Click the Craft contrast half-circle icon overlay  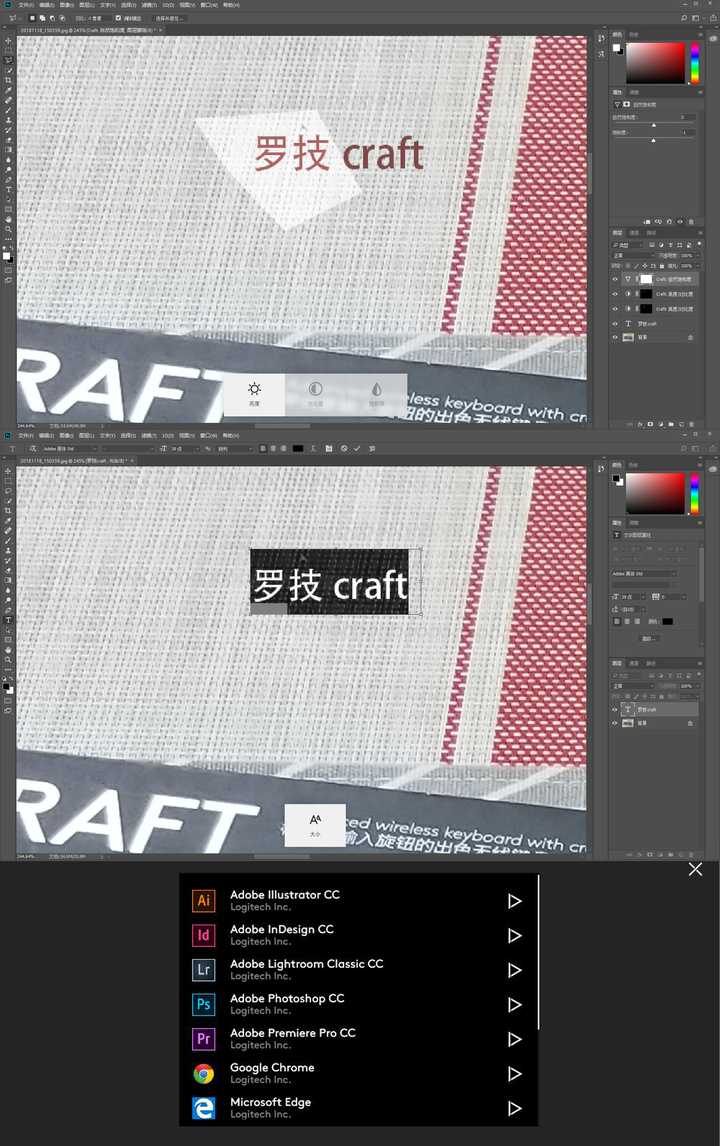315,389
